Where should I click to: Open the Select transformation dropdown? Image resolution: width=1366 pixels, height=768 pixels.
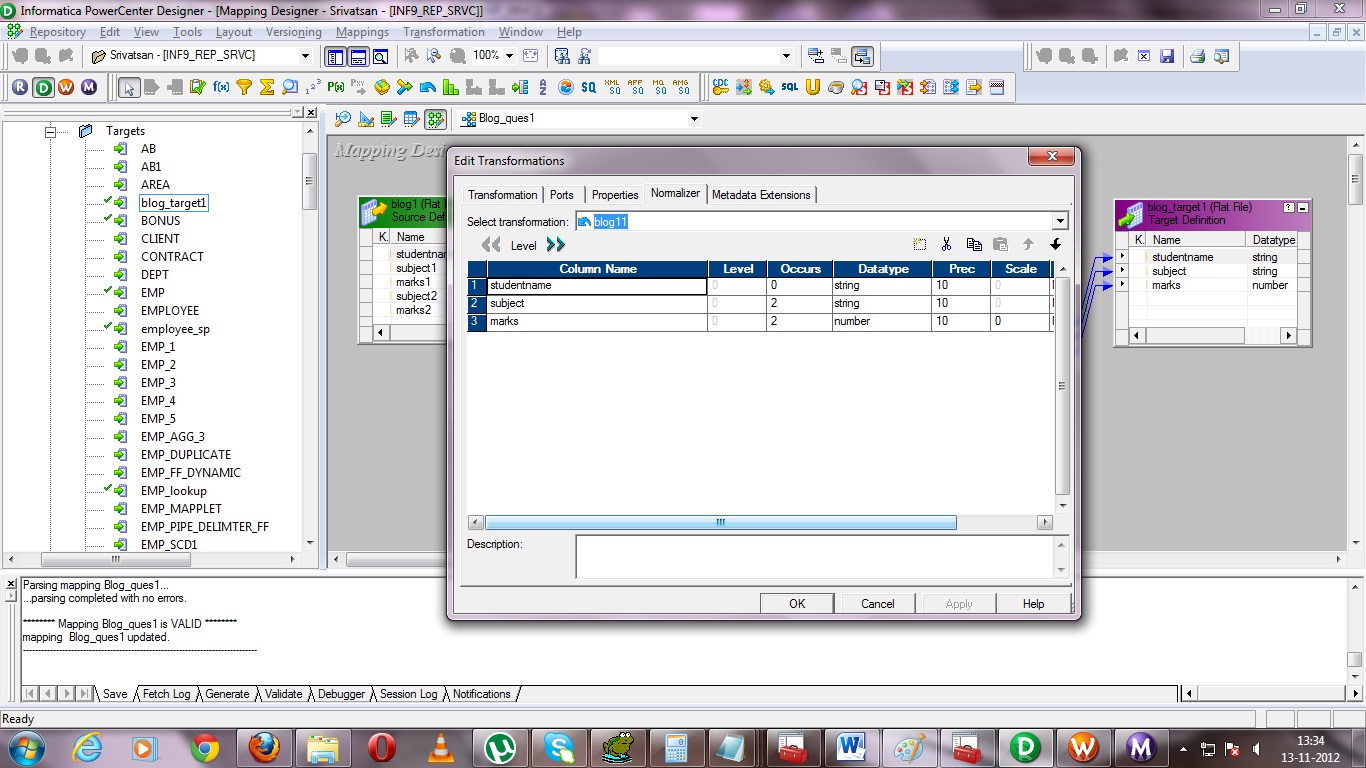(1058, 221)
